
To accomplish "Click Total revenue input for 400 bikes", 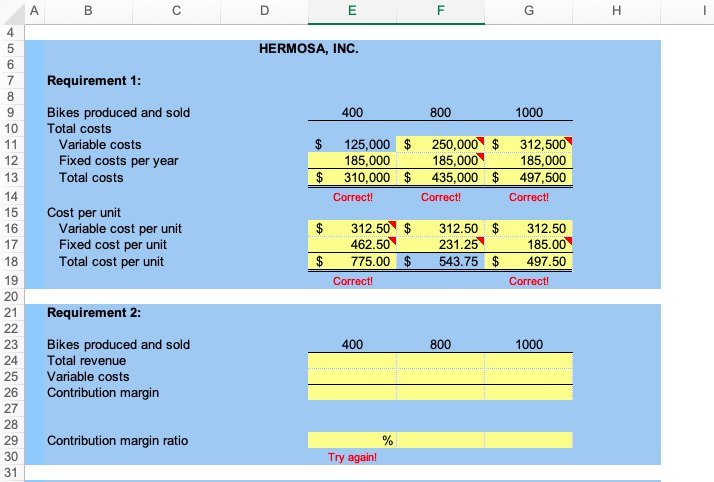I will tap(352, 360).
